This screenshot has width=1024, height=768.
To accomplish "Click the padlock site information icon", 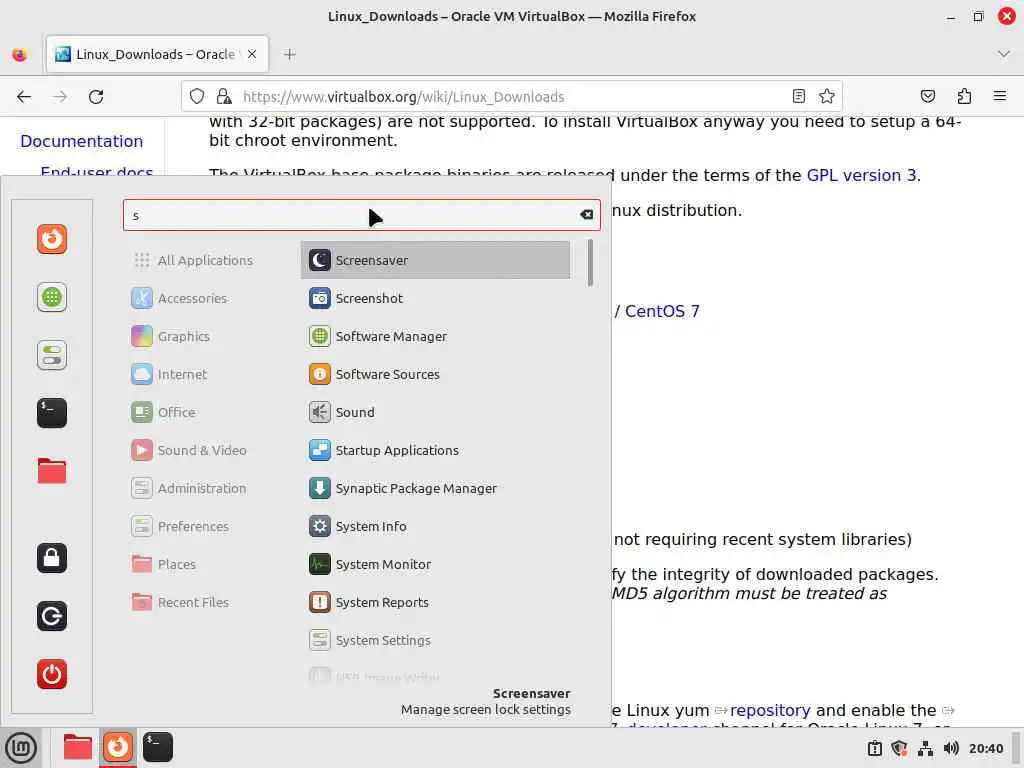I will pos(224,97).
